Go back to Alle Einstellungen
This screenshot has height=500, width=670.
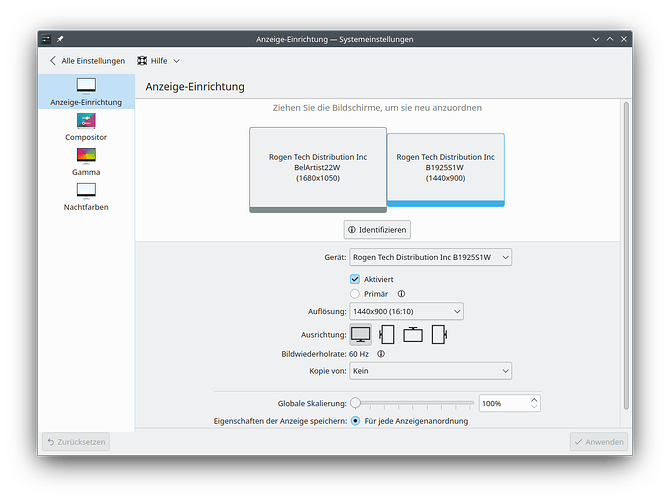click(87, 61)
